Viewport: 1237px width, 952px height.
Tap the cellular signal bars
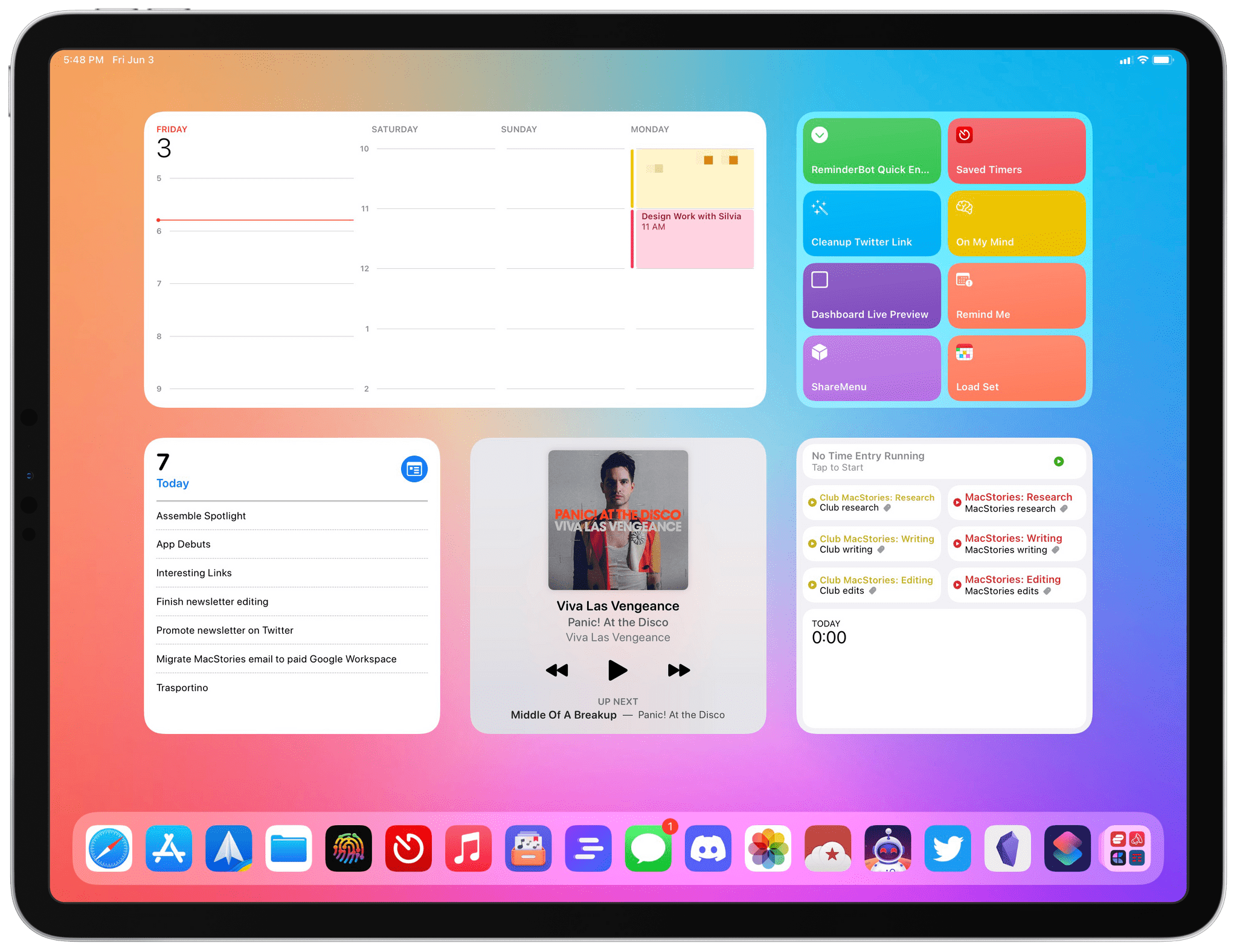[x=1126, y=60]
